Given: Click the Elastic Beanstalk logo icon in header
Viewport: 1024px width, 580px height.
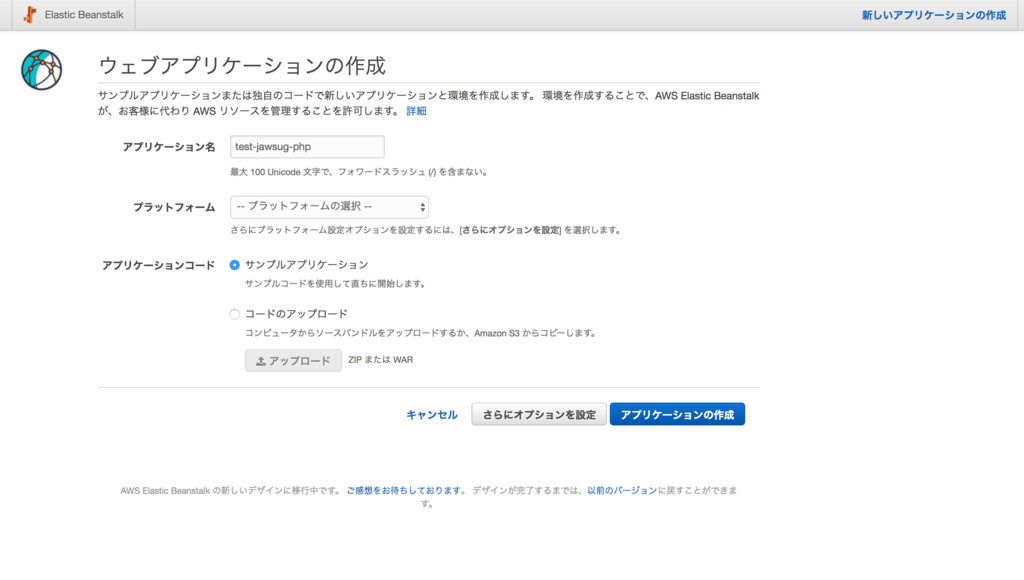Looking at the screenshot, I should coord(29,14).
